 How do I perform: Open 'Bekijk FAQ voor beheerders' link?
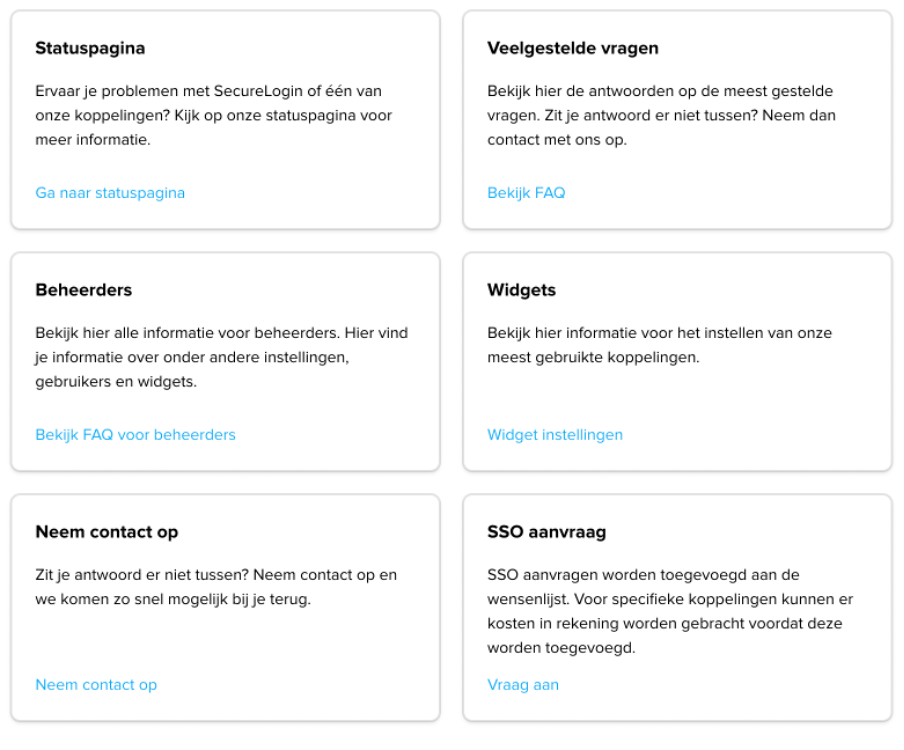click(x=135, y=435)
